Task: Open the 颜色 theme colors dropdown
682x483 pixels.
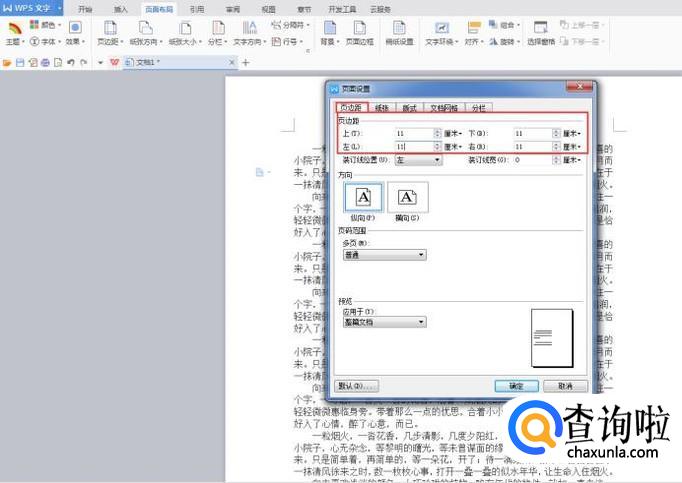Action: pos(45,25)
